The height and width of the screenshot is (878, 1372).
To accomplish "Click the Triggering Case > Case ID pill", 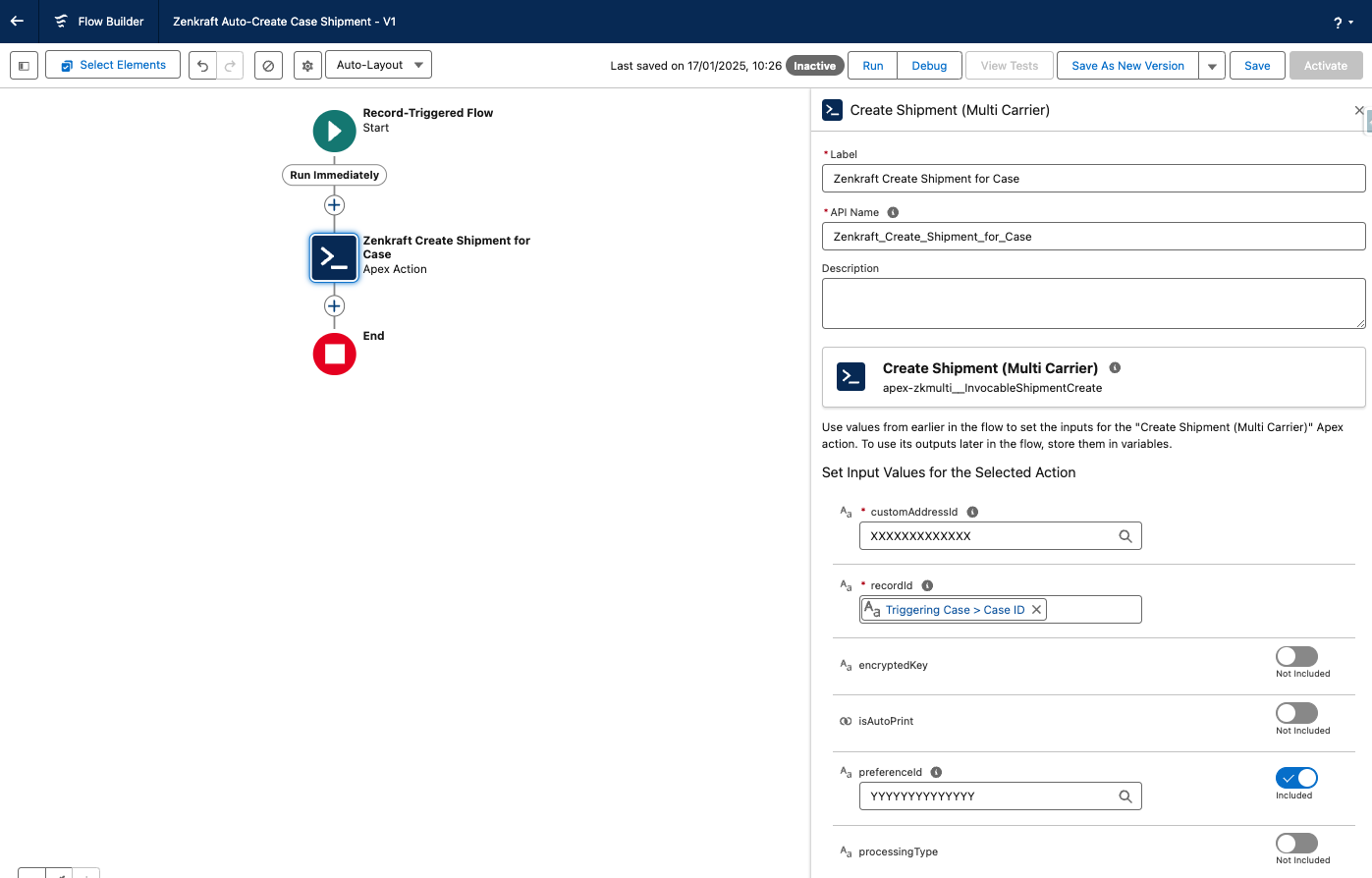I will pyautogui.click(x=955, y=610).
